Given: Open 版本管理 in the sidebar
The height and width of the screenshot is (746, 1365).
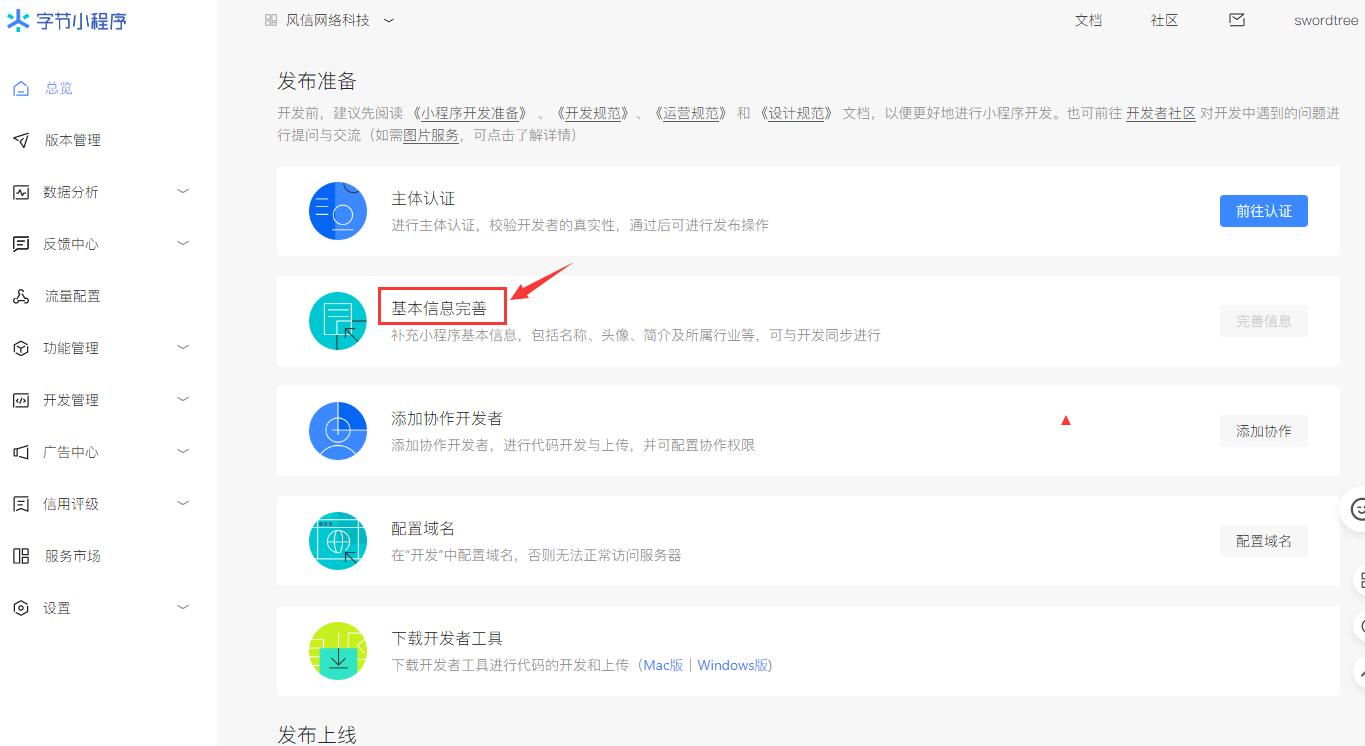Looking at the screenshot, I should (x=72, y=140).
